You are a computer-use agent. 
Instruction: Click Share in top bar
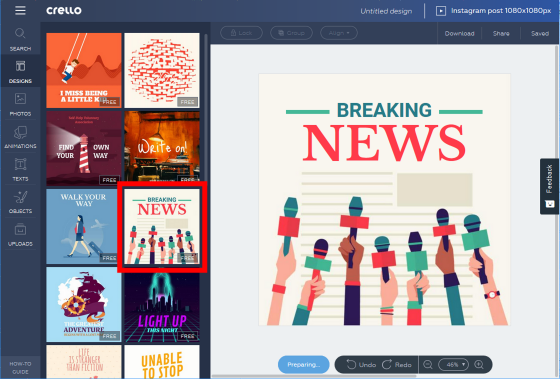pyautogui.click(x=501, y=33)
